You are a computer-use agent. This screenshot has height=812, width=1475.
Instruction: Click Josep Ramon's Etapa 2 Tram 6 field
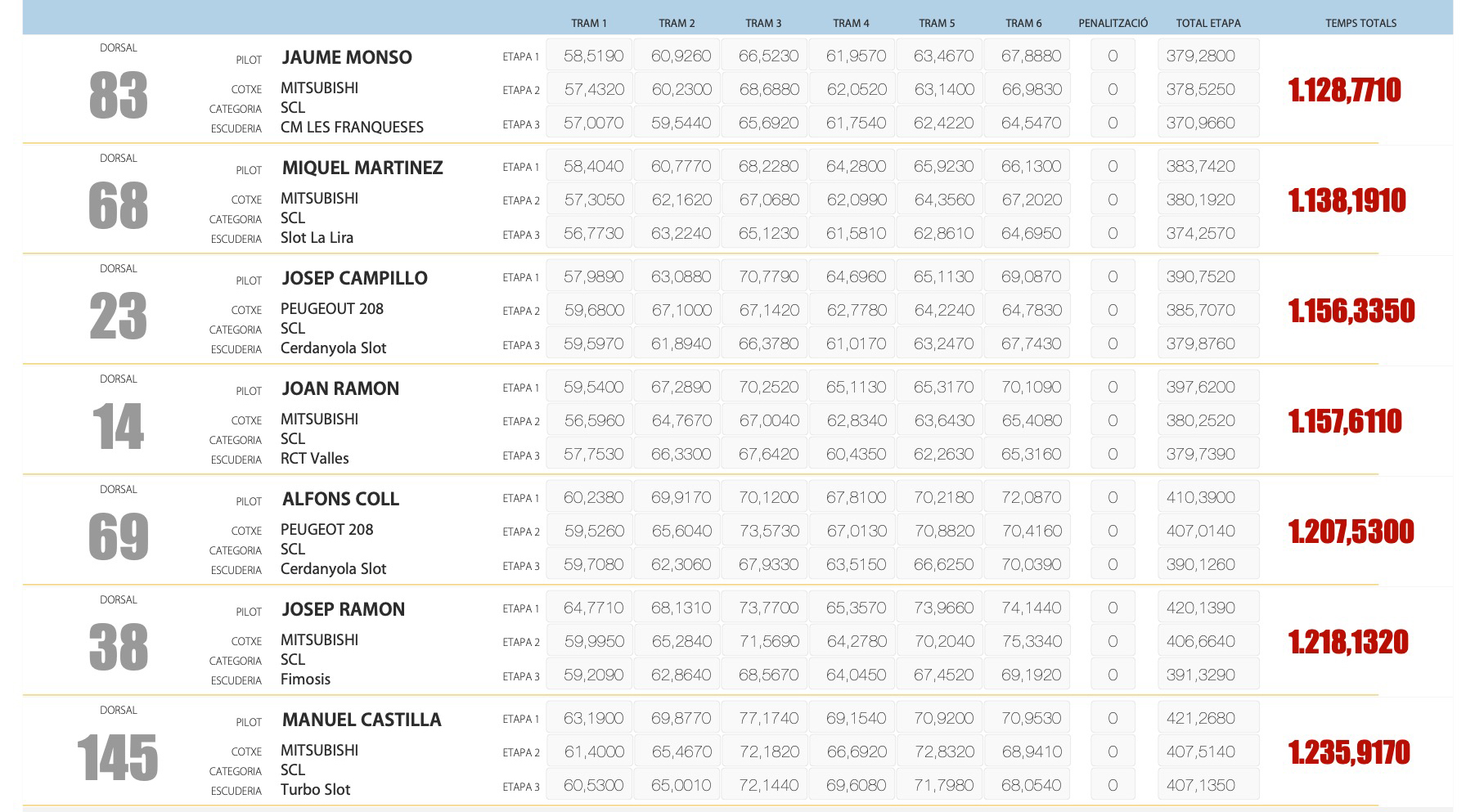pos(1031,642)
